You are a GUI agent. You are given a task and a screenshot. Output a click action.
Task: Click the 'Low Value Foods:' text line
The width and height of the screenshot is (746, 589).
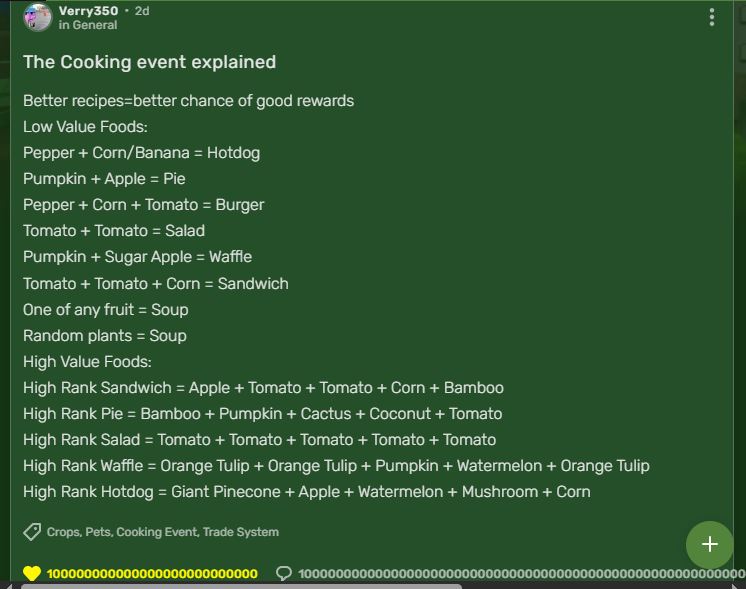click(x=85, y=127)
